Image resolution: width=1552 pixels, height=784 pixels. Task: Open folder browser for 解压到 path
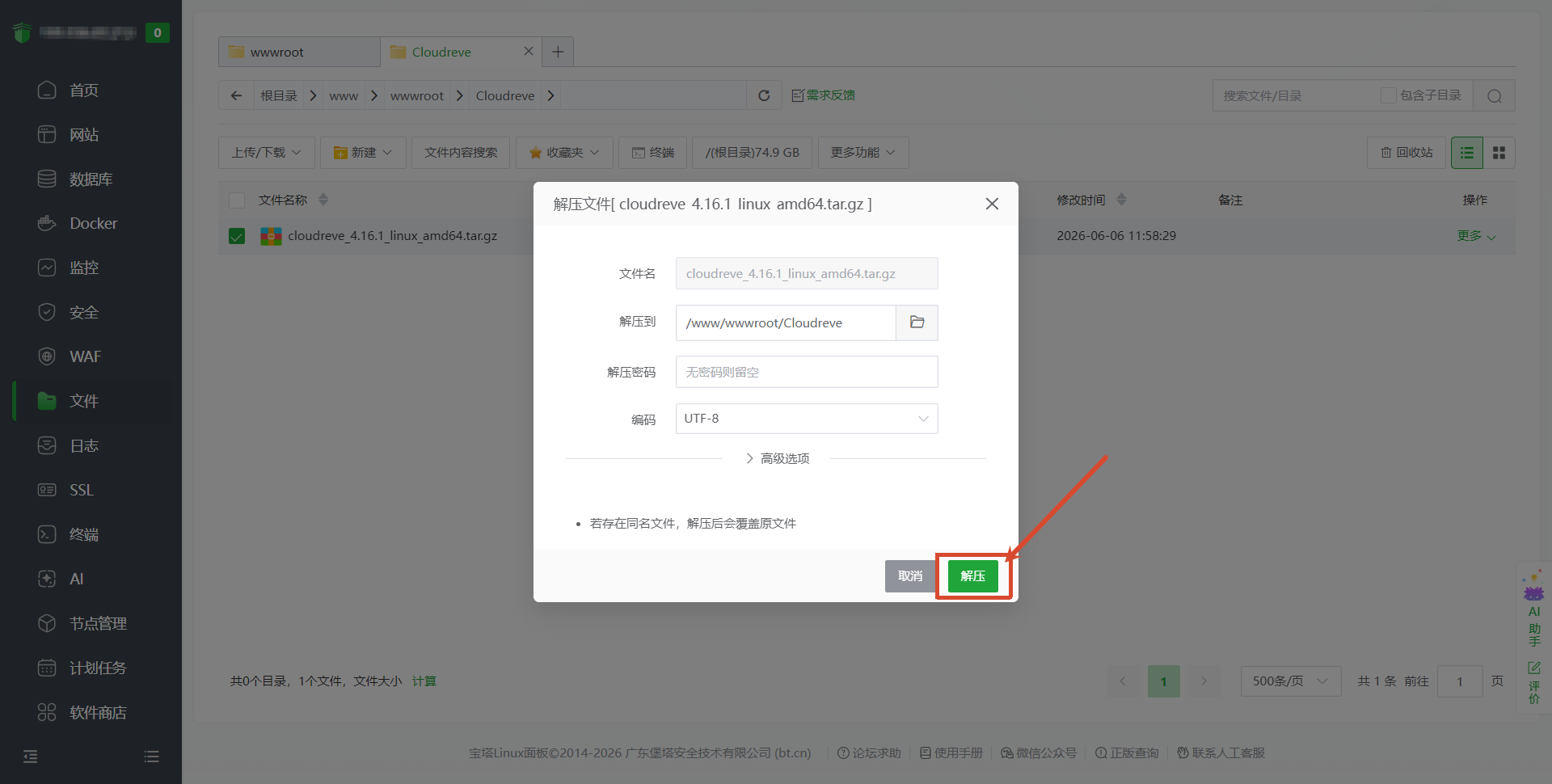click(x=917, y=322)
